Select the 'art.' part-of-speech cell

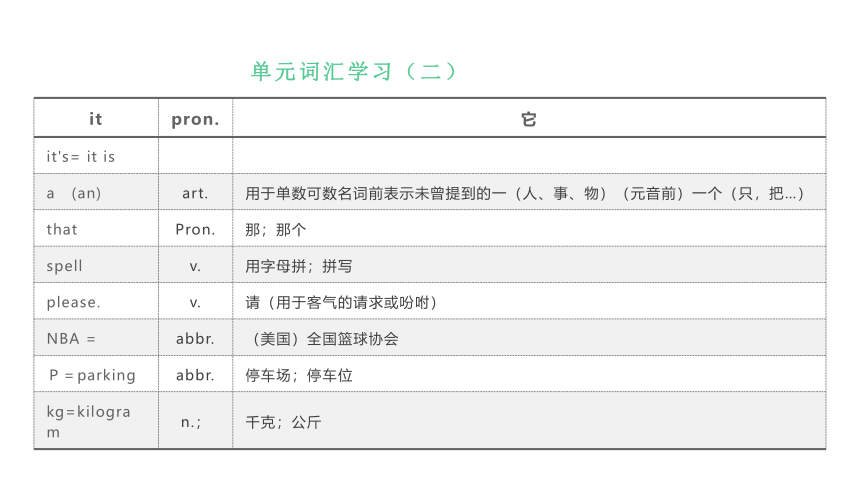(x=195, y=192)
